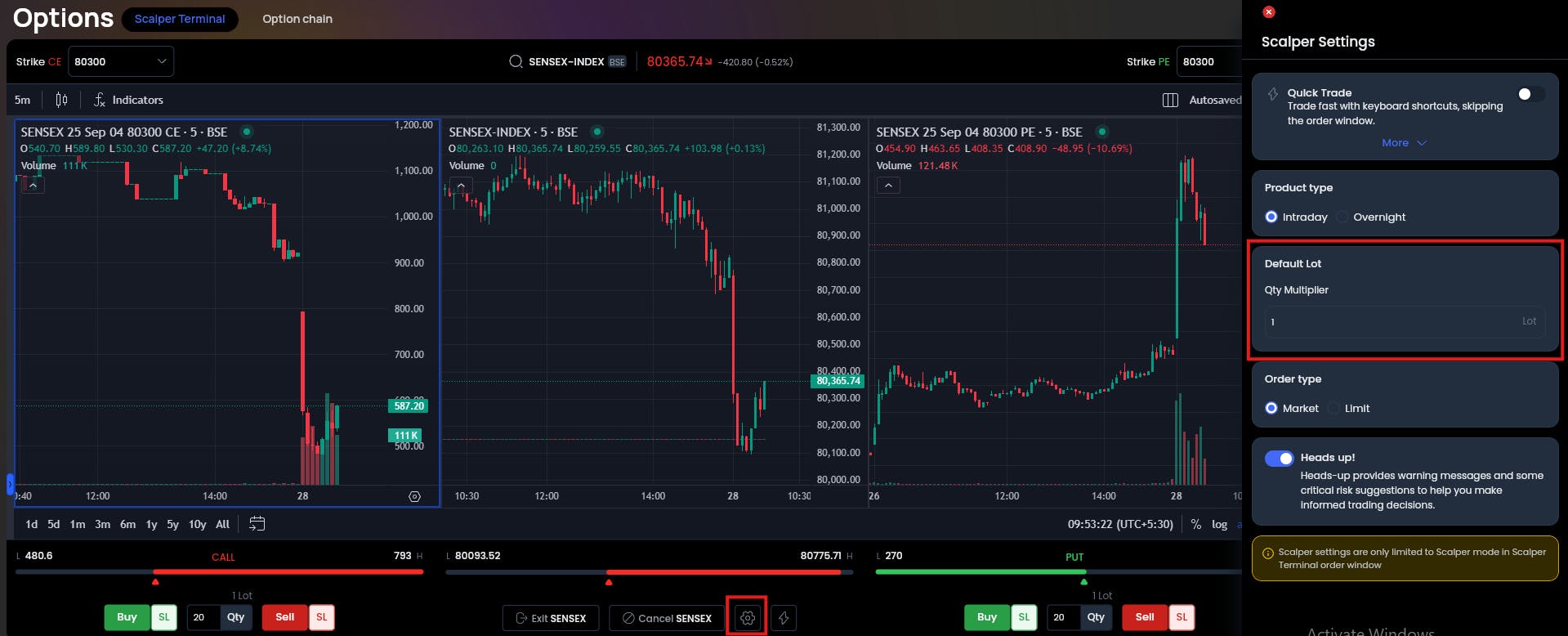1568x636 pixels.
Task: Click the search icon beside SENSEX-INDEX
Action: (x=516, y=61)
